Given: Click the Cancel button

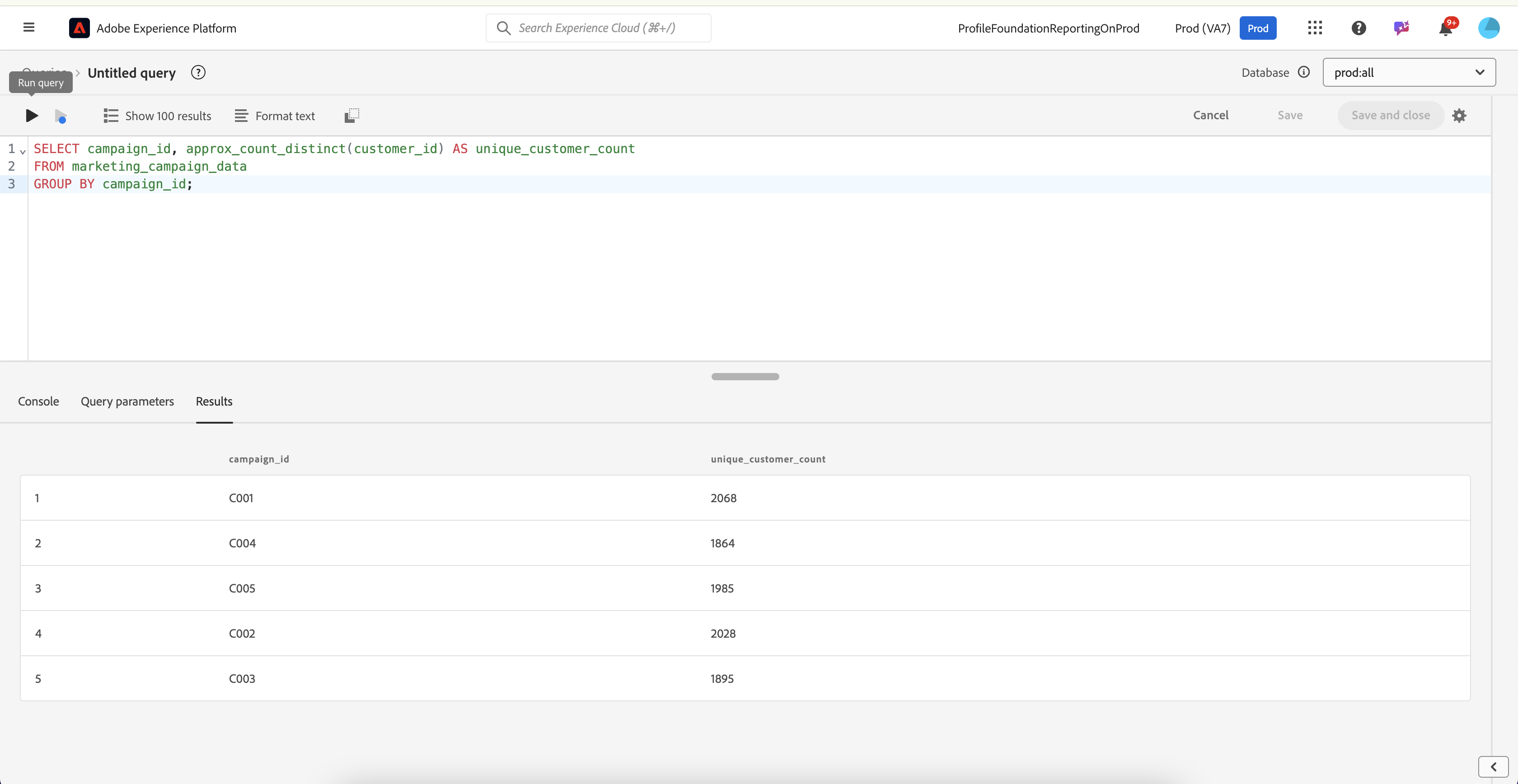Looking at the screenshot, I should point(1210,116).
